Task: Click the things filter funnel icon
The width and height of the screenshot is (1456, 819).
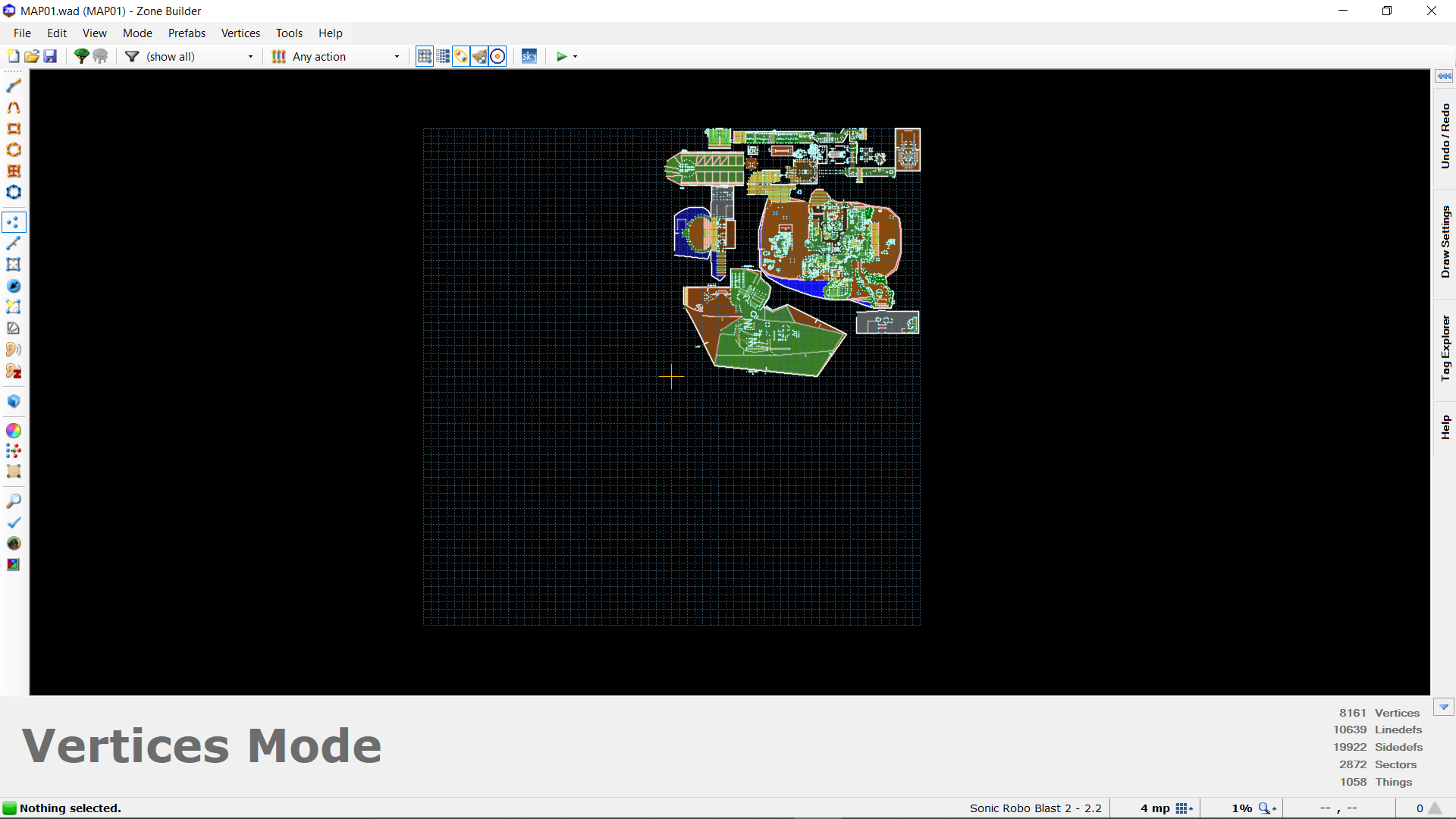Action: coord(132,56)
